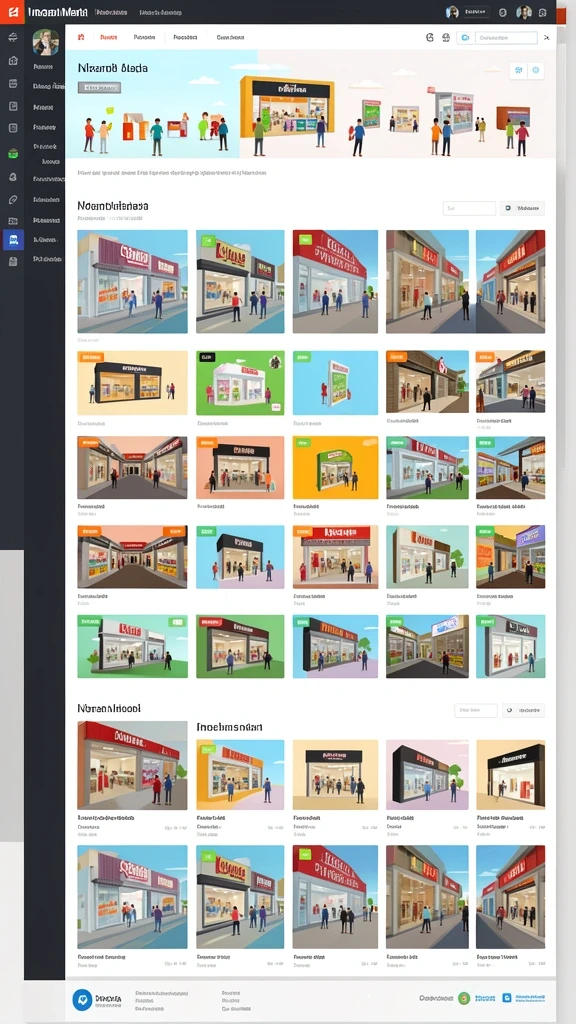
Task: Click the user avatar photo in the sidebar
Action: [x=46, y=43]
